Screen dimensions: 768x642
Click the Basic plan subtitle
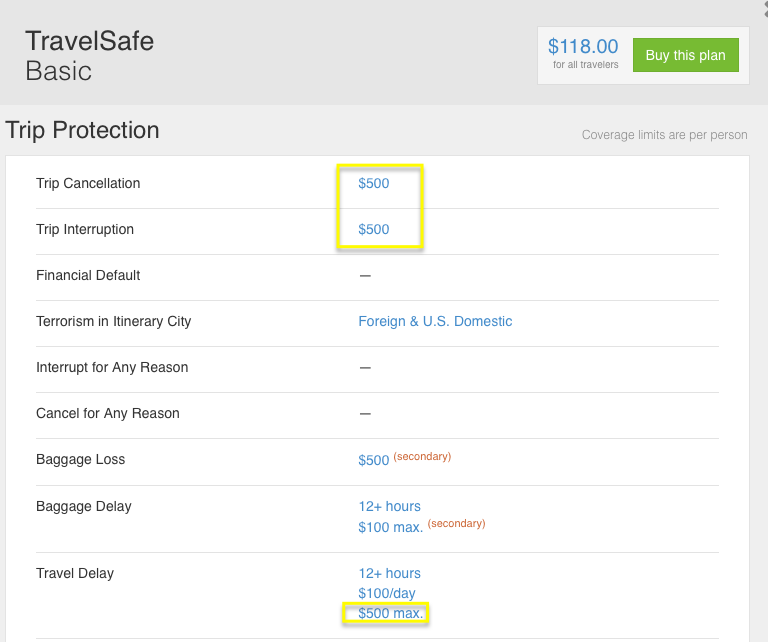pos(58,71)
